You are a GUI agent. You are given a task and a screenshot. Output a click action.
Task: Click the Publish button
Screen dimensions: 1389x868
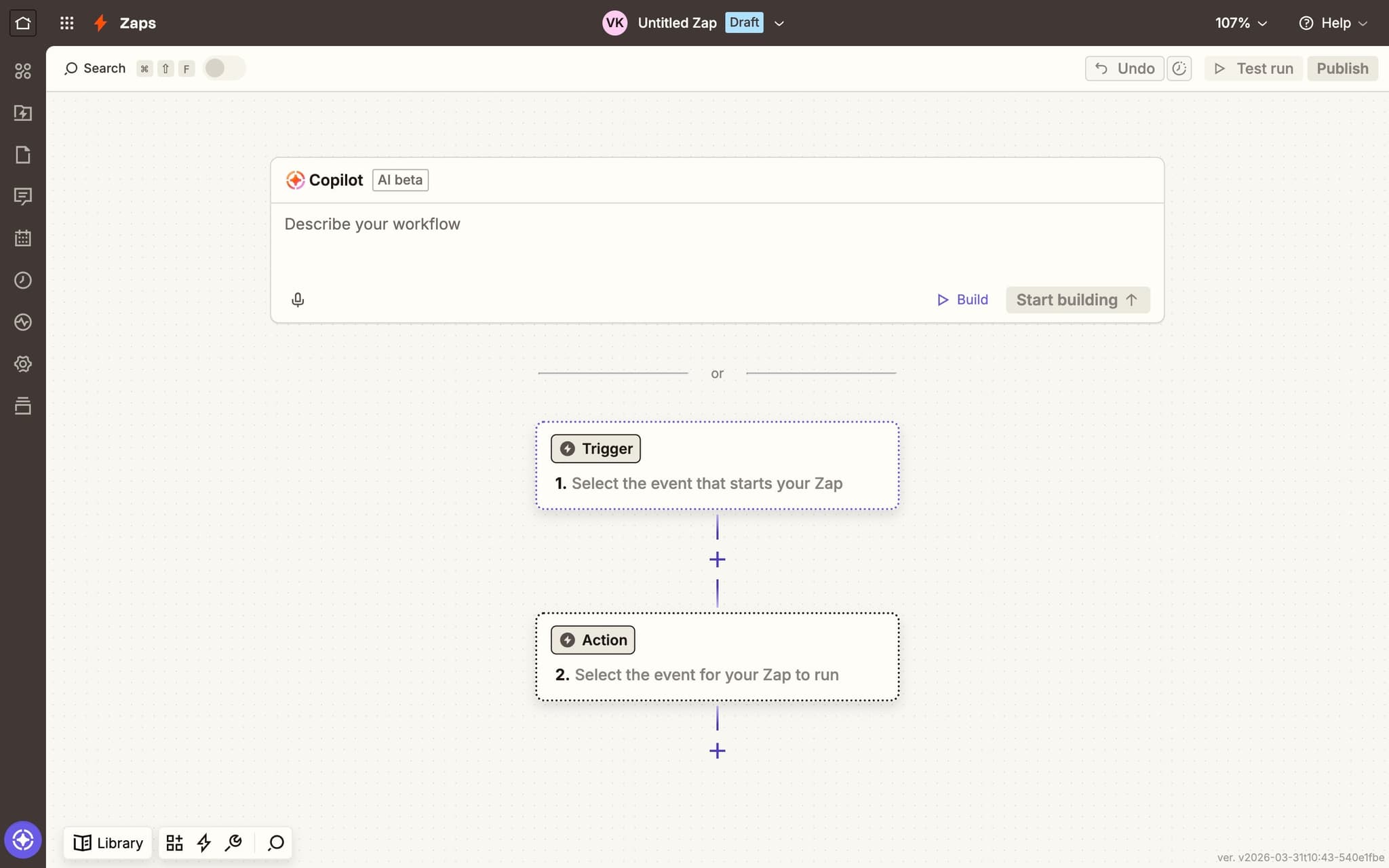(1342, 68)
